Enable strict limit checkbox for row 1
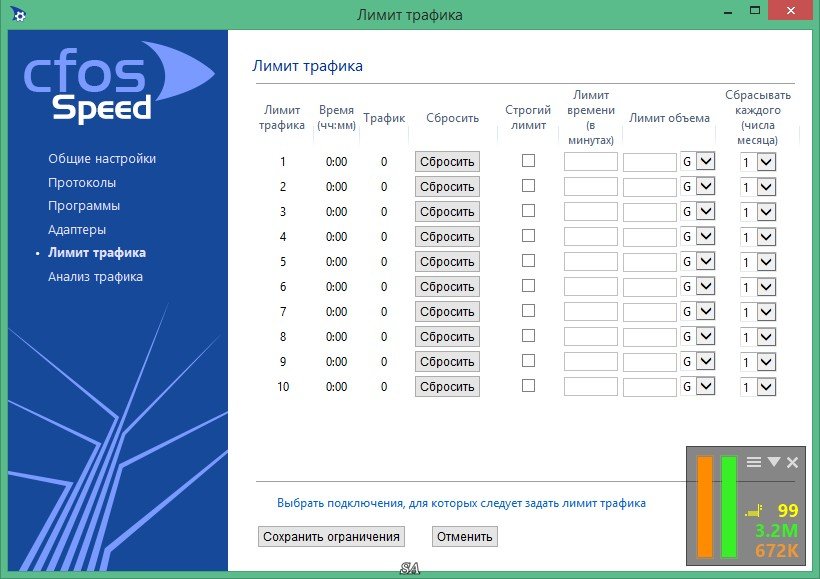The image size is (820, 579). pos(528,161)
